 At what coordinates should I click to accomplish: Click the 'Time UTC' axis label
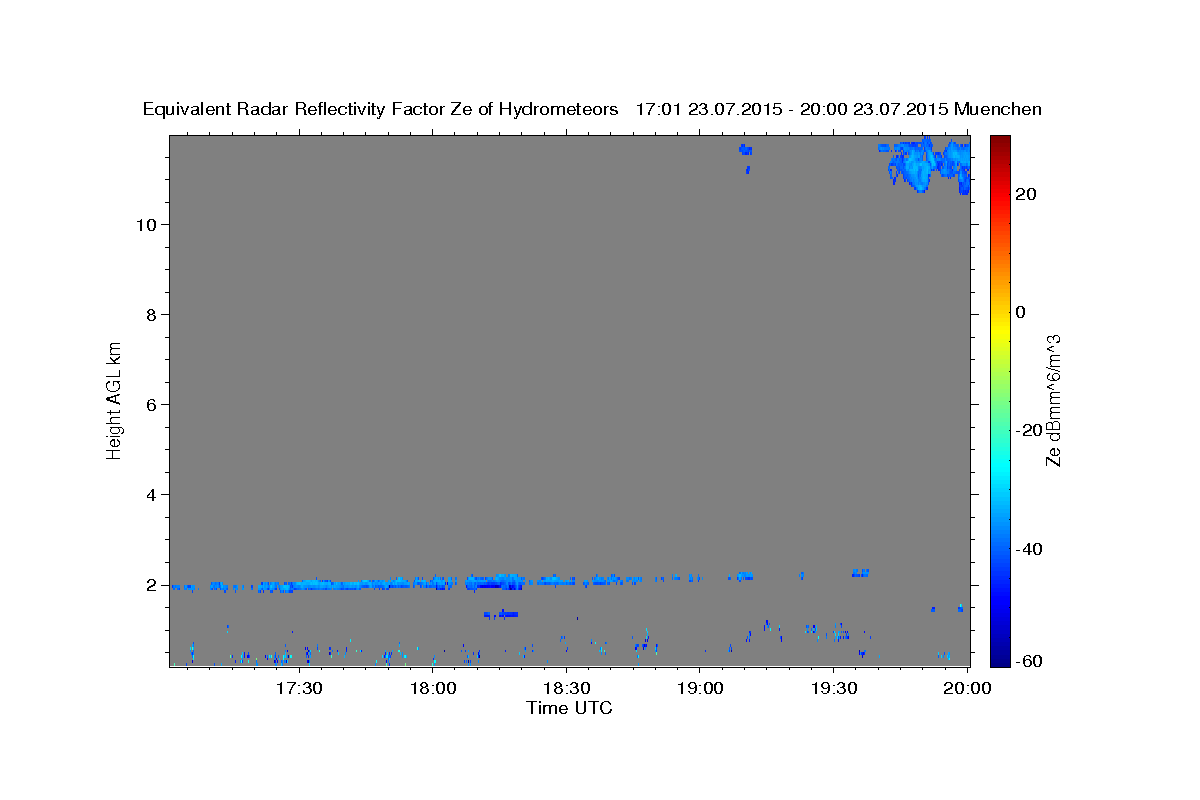(569, 708)
